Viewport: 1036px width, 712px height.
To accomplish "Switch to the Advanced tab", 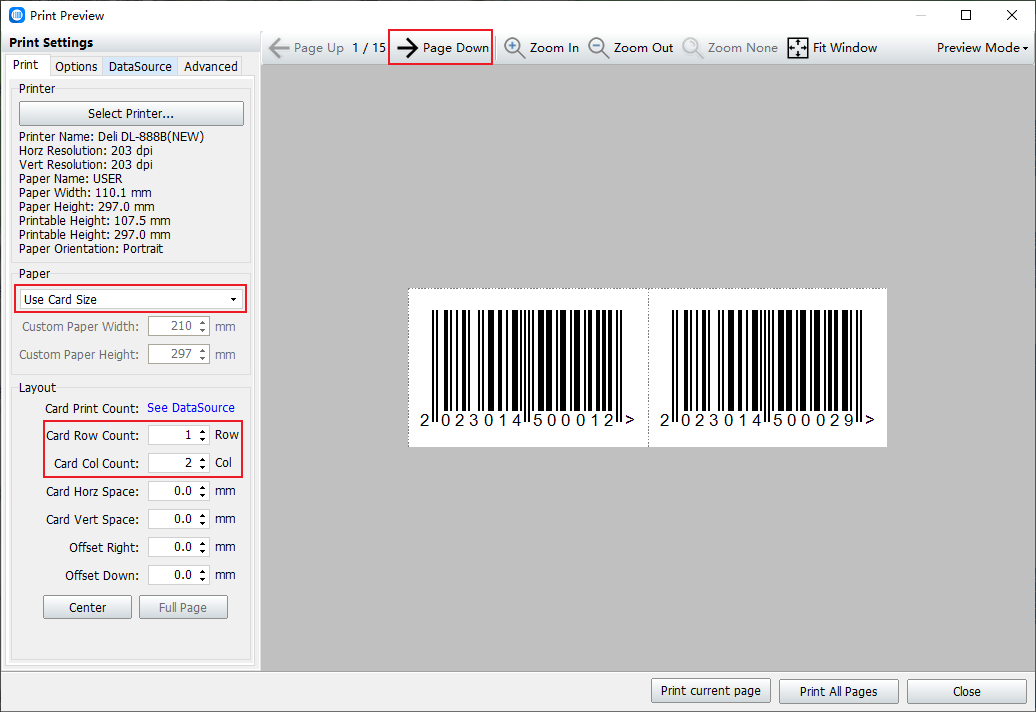I will 211,66.
